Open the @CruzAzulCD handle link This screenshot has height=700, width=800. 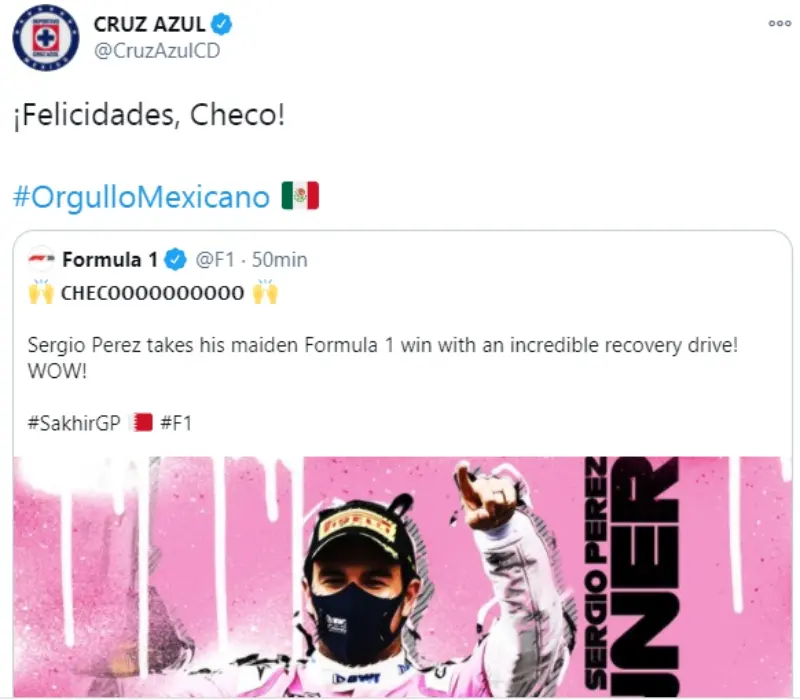coord(157,51)
